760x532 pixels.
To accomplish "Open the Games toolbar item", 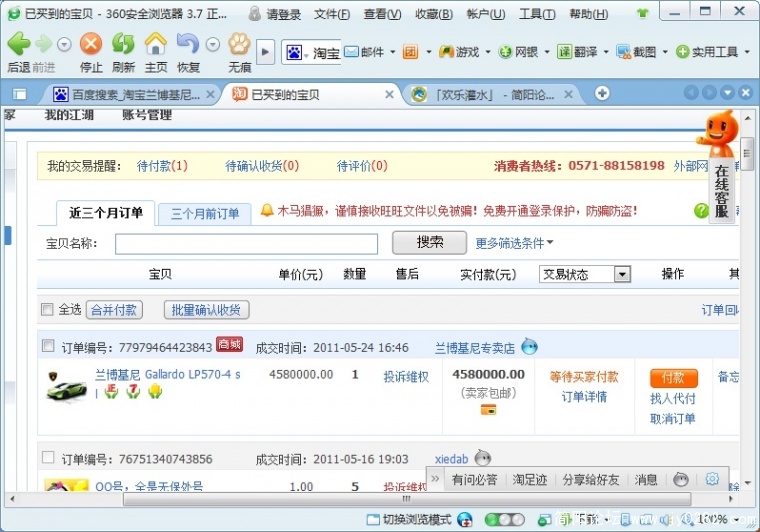I will pos(459,51).
